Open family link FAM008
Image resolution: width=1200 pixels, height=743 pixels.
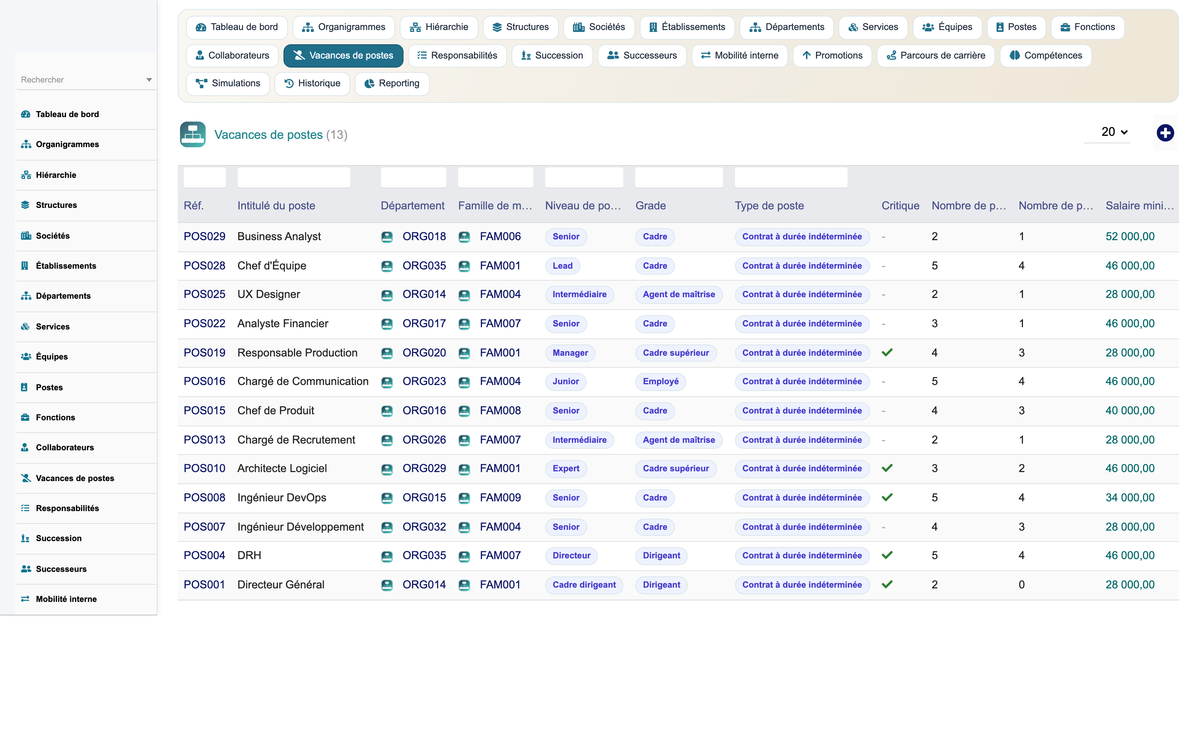[500, 411]
